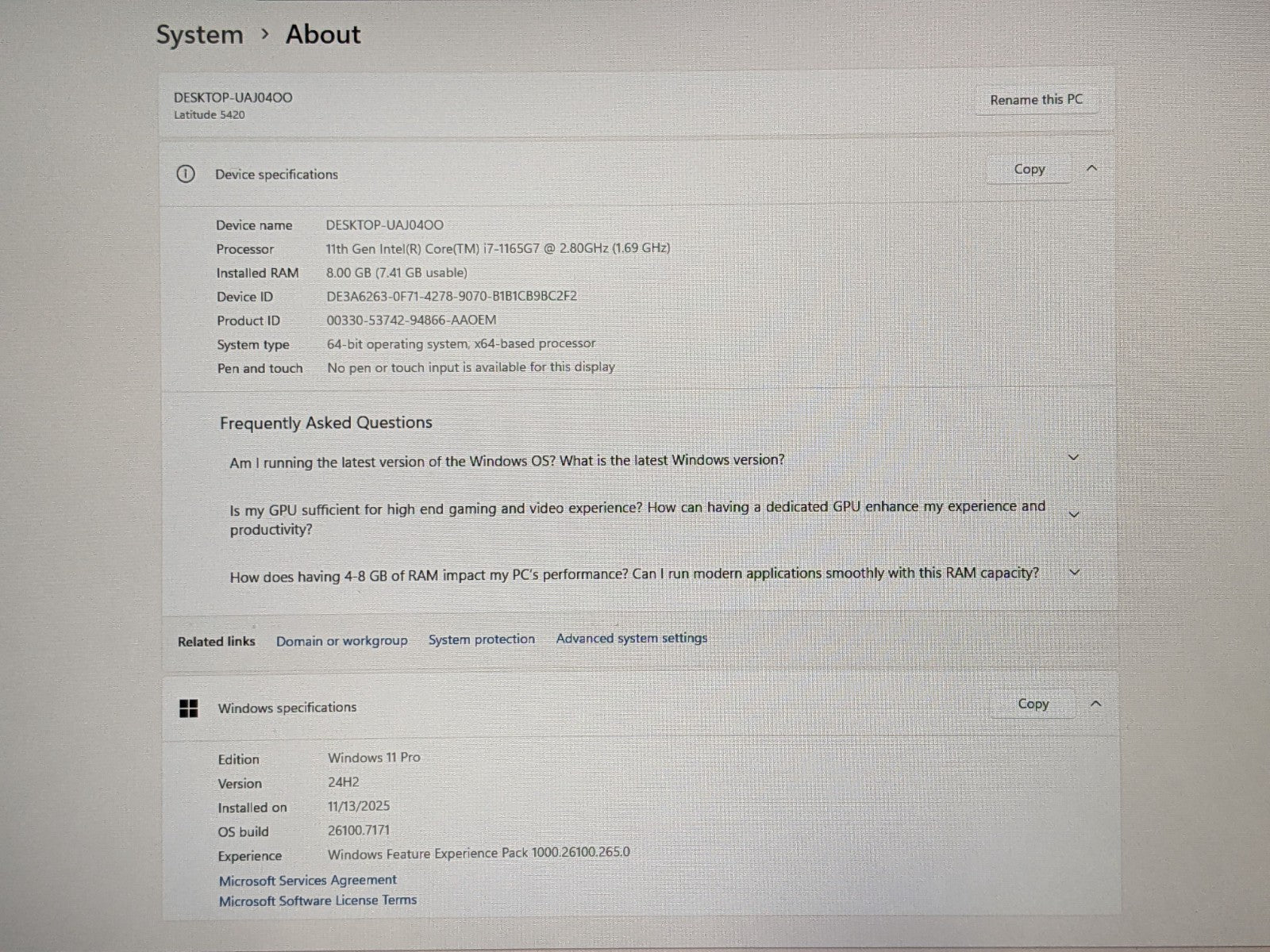The width and height of the screenshot is (1270, 952).
Task: Expand the latest Windows version FAQ
Action: 1073,458
